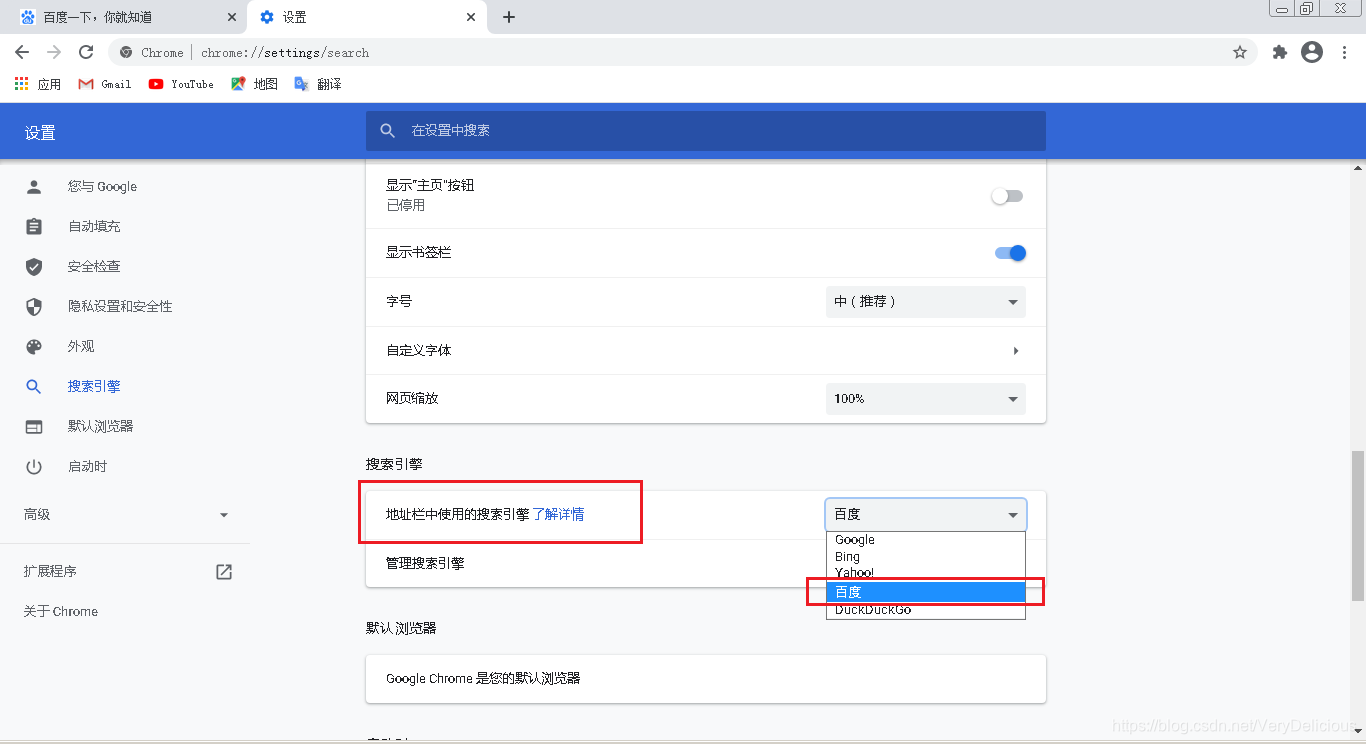The image size is (1366, 744).
Task: Open 外观 section
Action: tap(81, 346)
